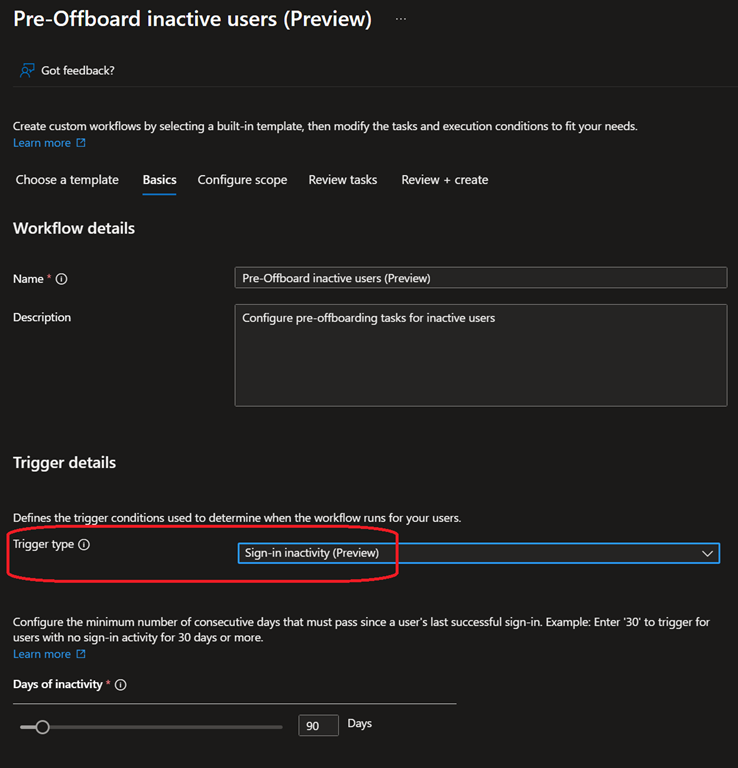Screen dimensions: 738x768
Task: Select the Basics tab
Action: tap(159, 180)
